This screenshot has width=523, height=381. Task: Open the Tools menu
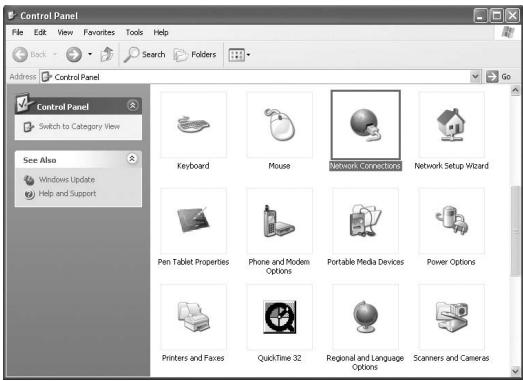[134, 32]
